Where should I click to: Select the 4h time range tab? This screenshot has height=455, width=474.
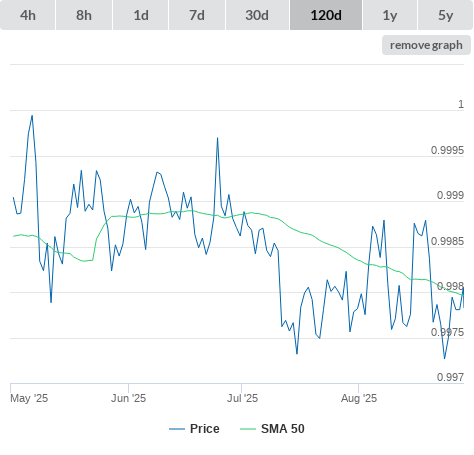click(28, 15)
